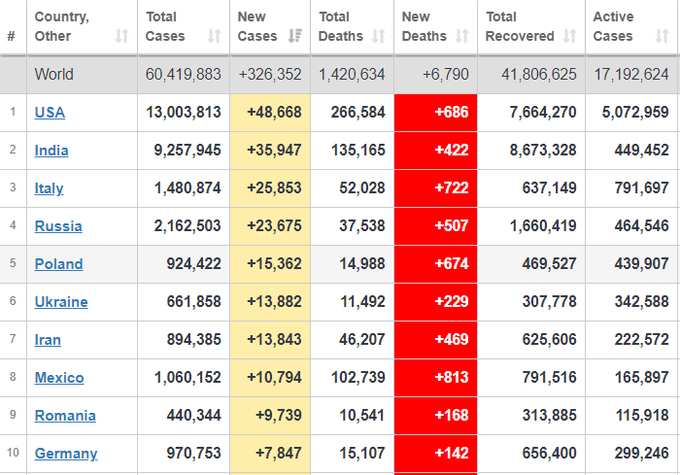680x475 pixels.
Task: Open the Romania link
Action: coord(65,416)
